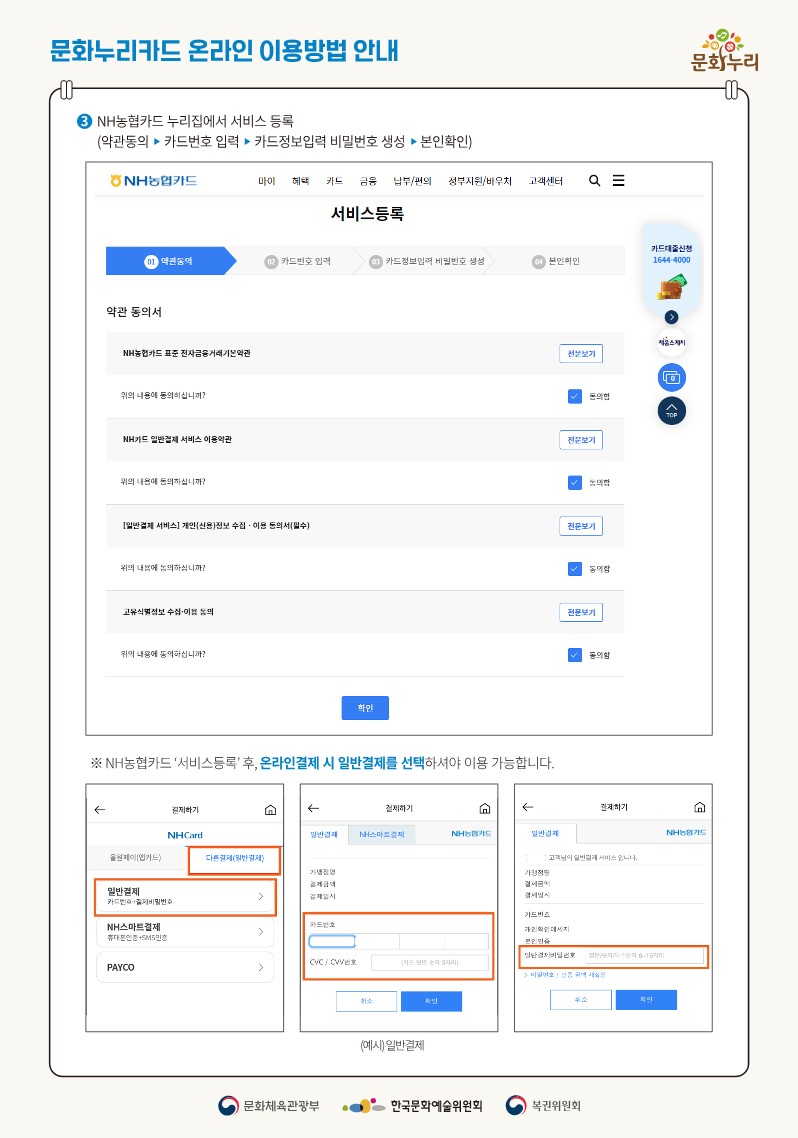Image resolution: width=798 pixels, height=1138 pixels.
Task: Select 일반결제 tab on card number entry screen
Action: point(324,835)
